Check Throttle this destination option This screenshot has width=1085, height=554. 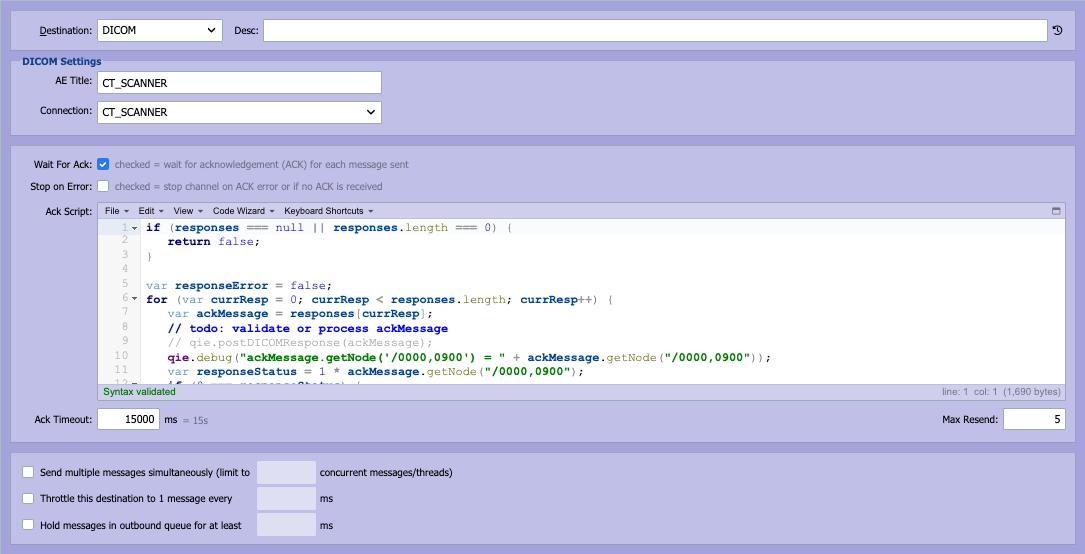point(28,498)
